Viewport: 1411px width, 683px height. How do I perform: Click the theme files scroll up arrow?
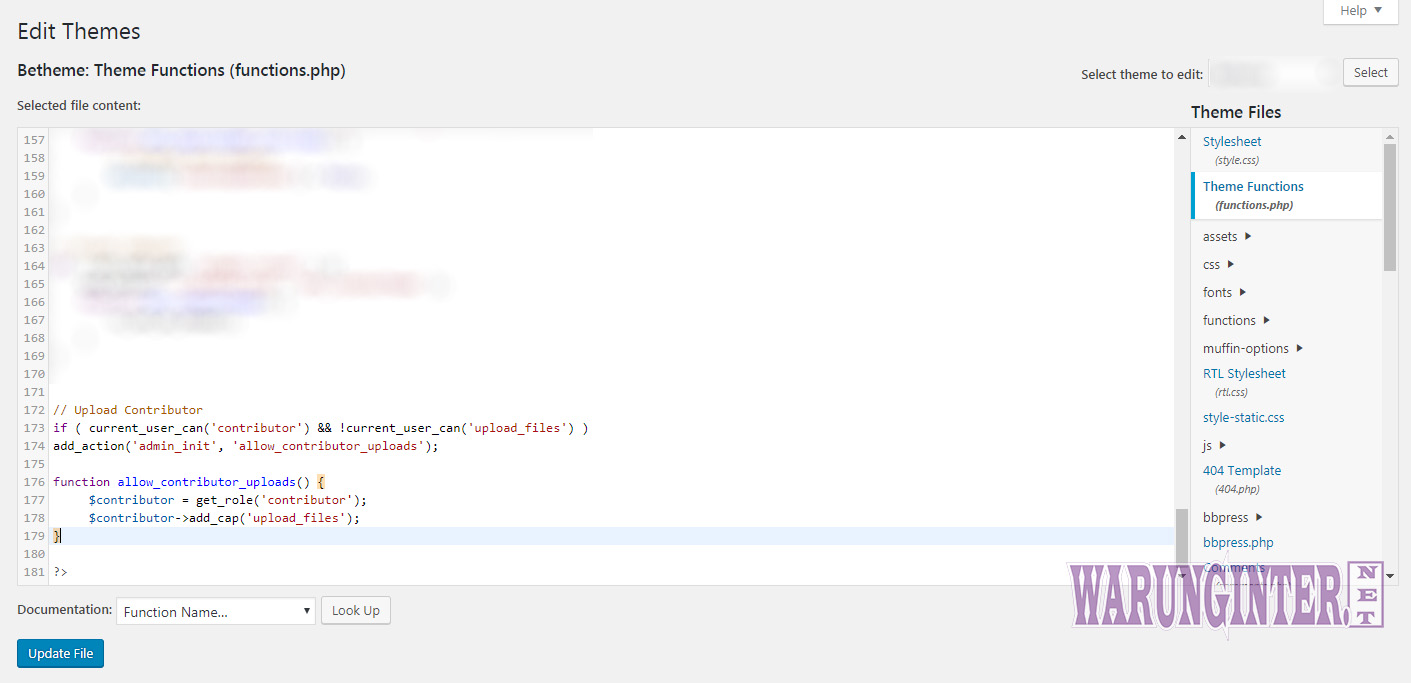[x=1390, y=136]
